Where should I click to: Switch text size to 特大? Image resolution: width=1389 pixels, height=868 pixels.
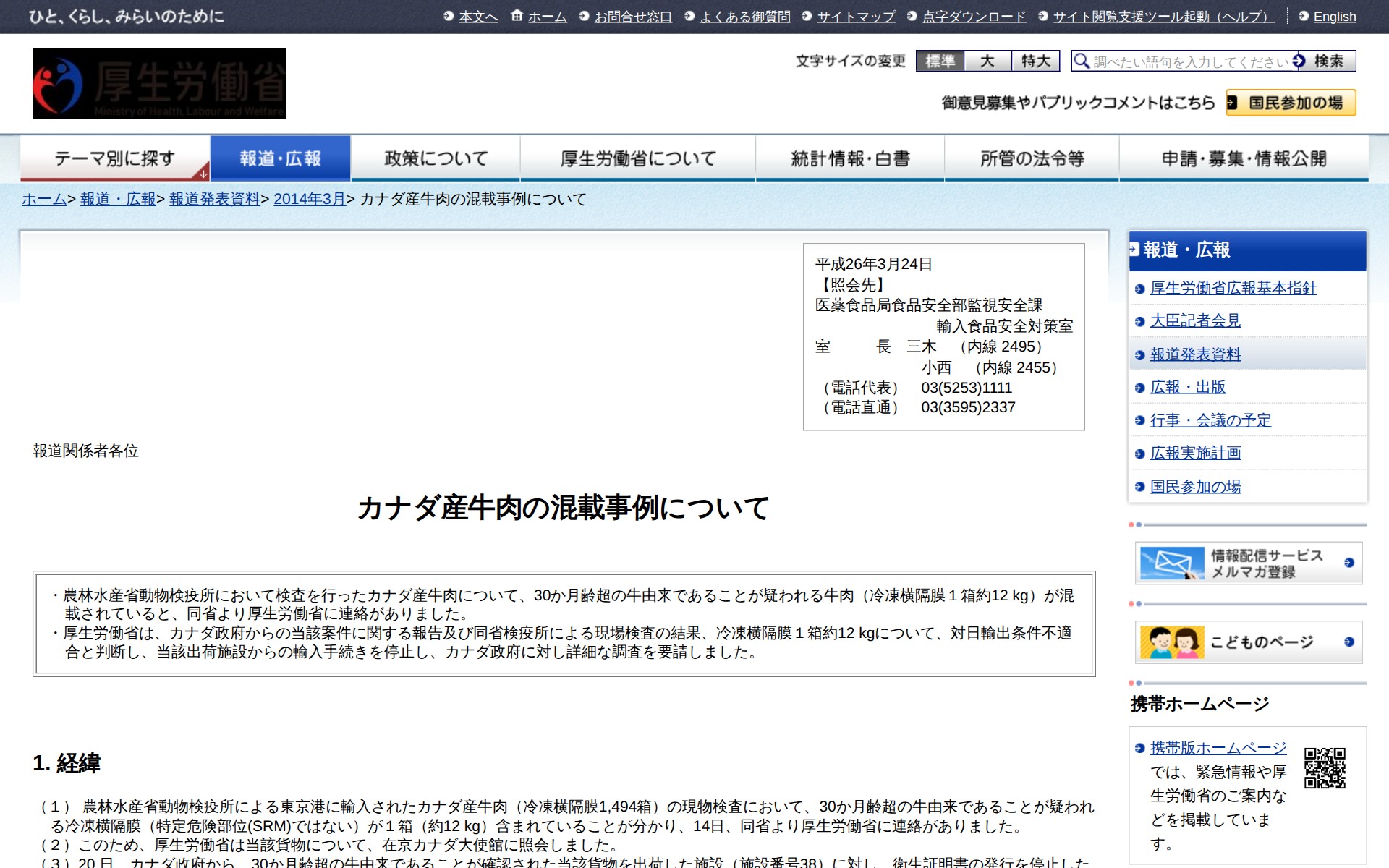(x=1035, y=61)
